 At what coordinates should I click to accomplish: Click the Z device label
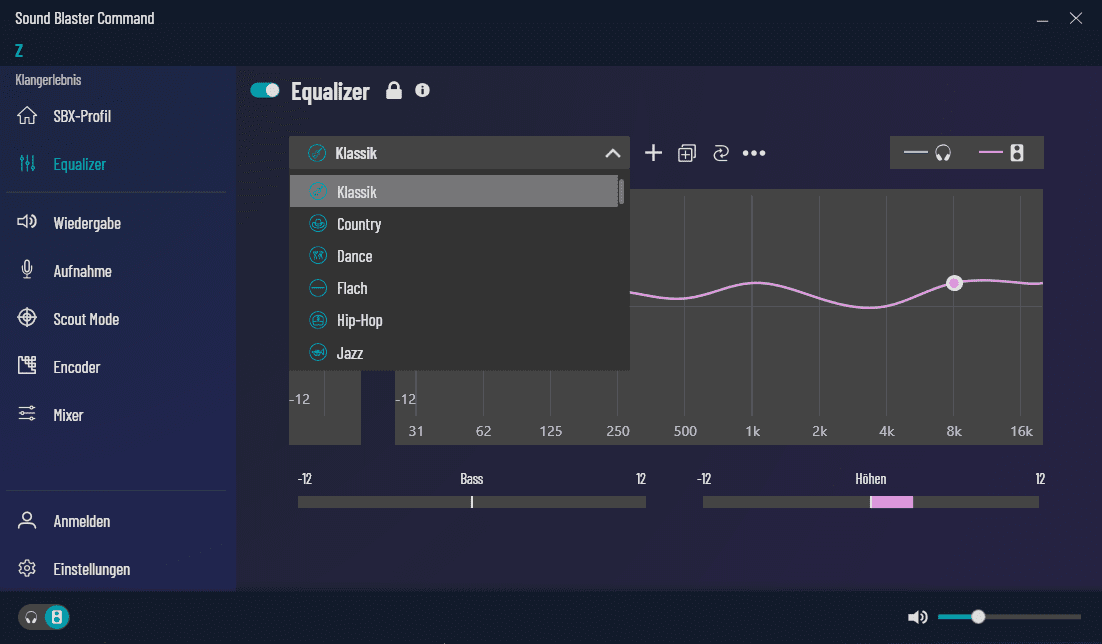coord(19,51)
